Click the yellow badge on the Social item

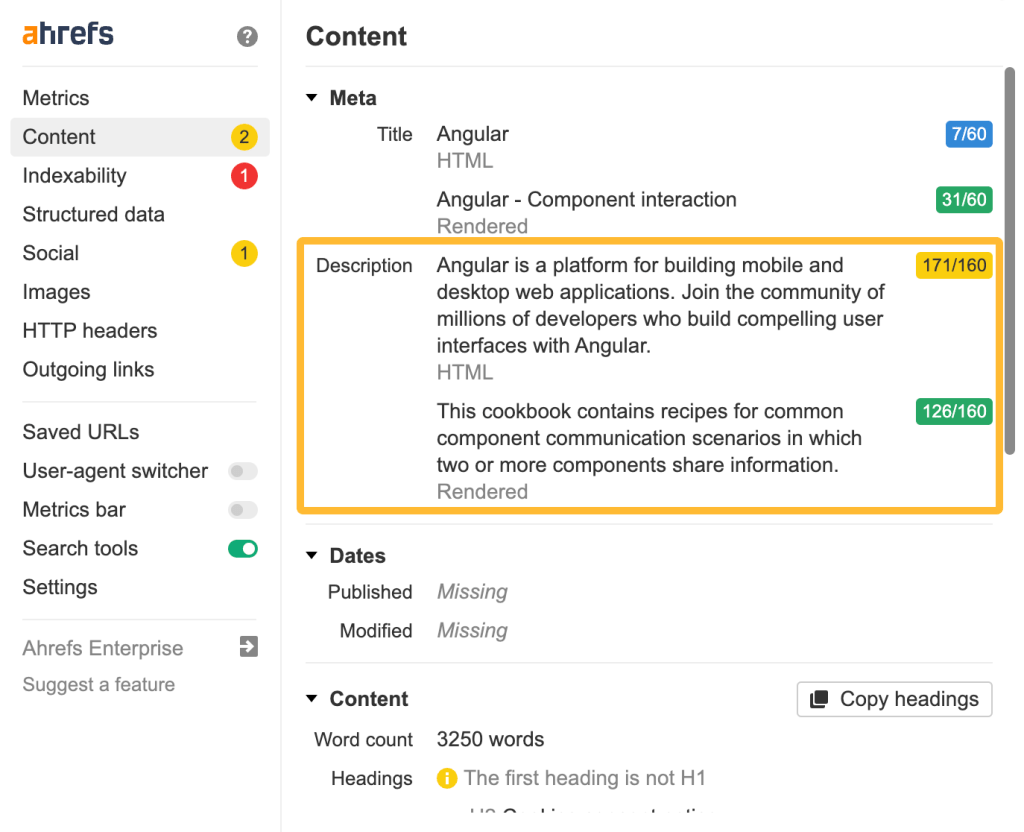point(244,253)
